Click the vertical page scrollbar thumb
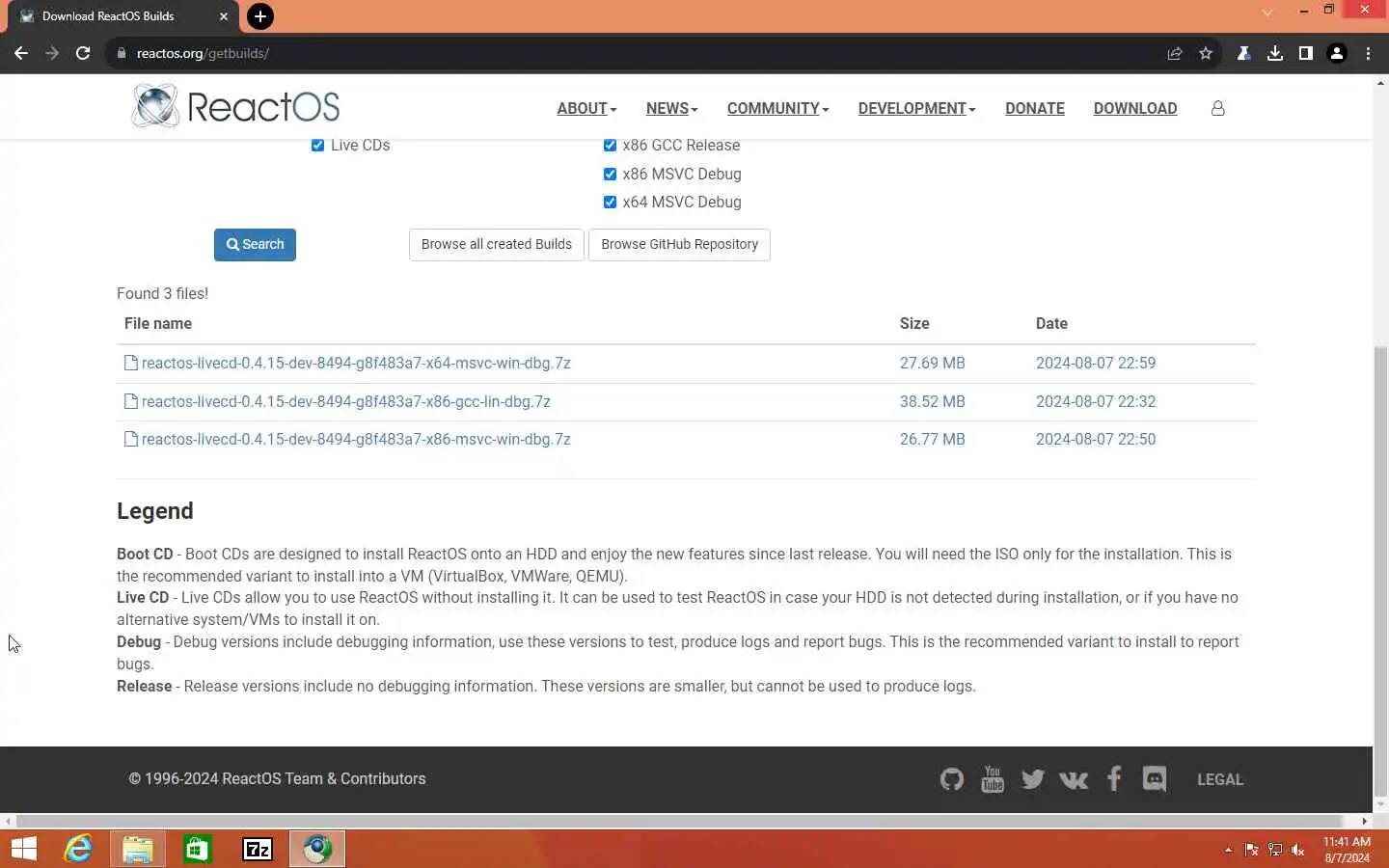This screenshot has width=1389, height=868. (1380, 569)
